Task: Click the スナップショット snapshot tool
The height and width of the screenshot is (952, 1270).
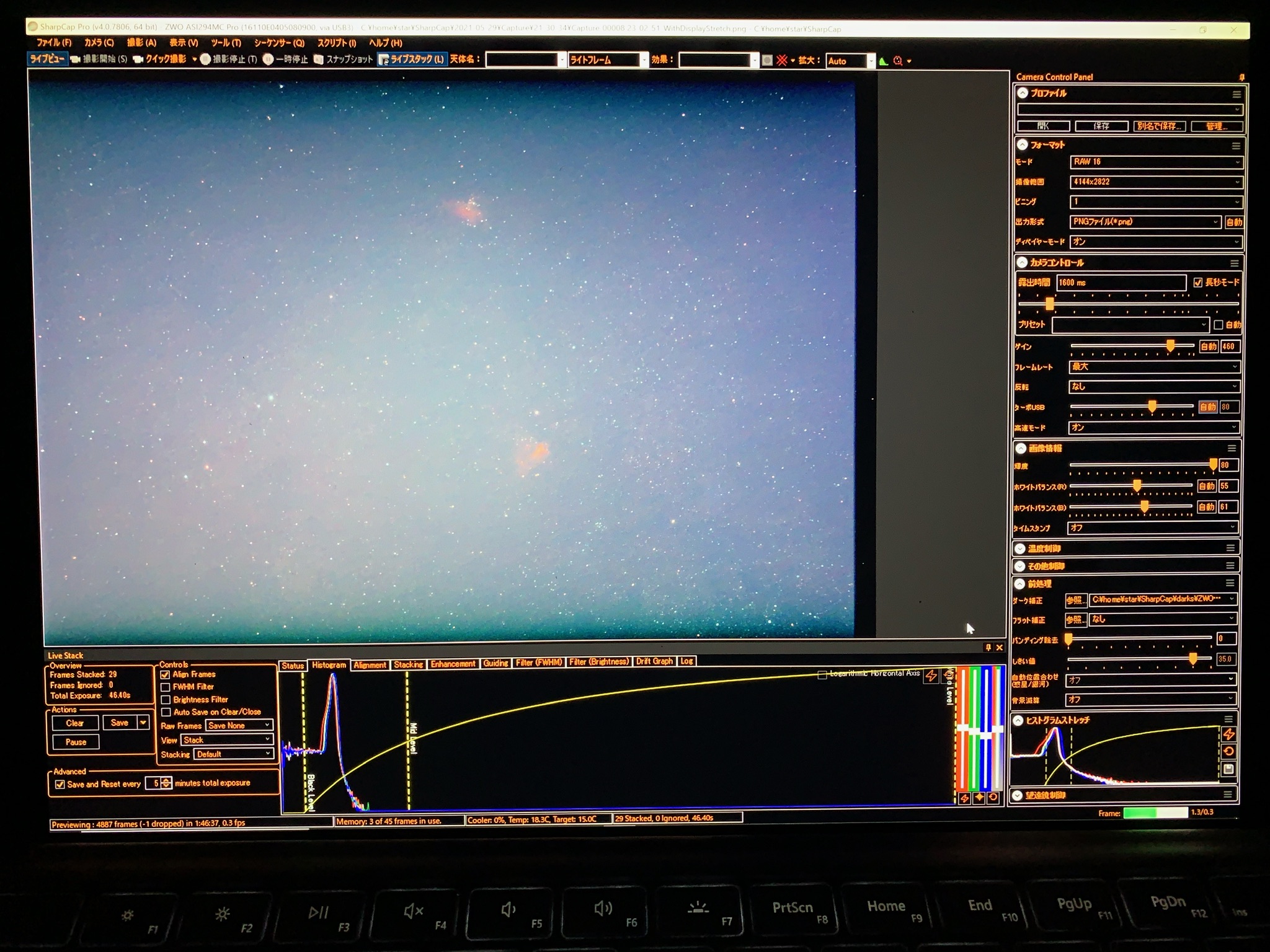Action: (343, 59)
